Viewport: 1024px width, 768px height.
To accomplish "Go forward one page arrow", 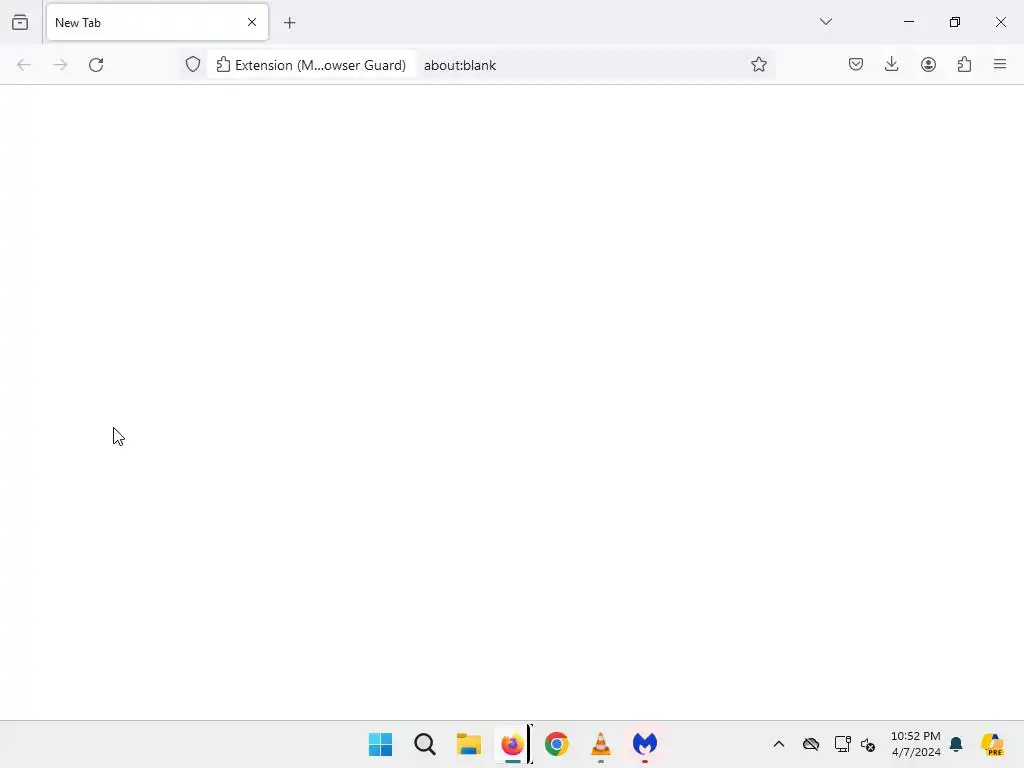I will tap(60, 65).
